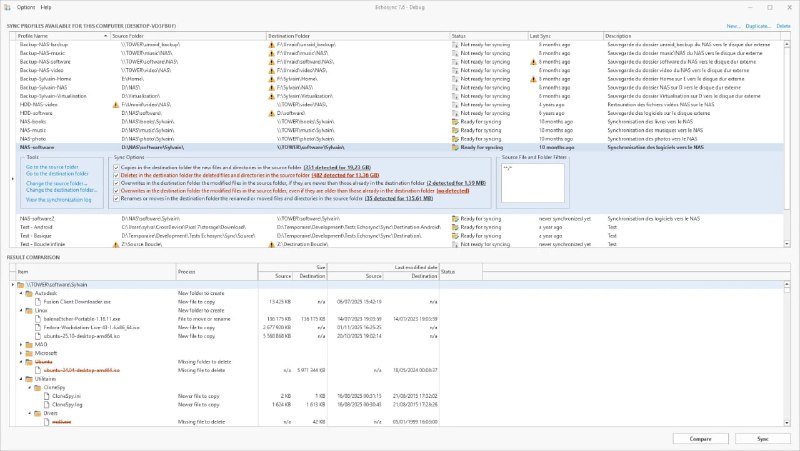The height and width of the screenshot is (451, 800).
Task: Toggle the 'Overwrites ... if they are newer' checkbox
Action: (116, 183)
